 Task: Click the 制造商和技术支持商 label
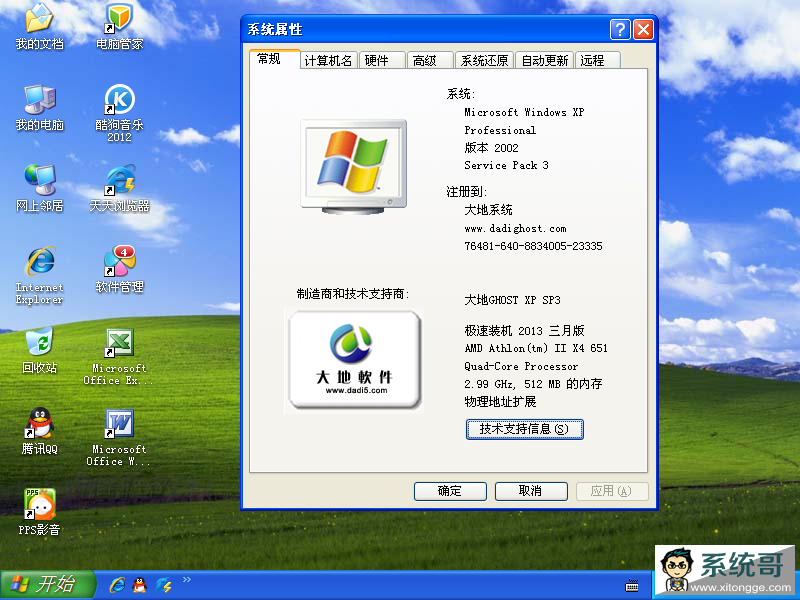tap(353, 294)
